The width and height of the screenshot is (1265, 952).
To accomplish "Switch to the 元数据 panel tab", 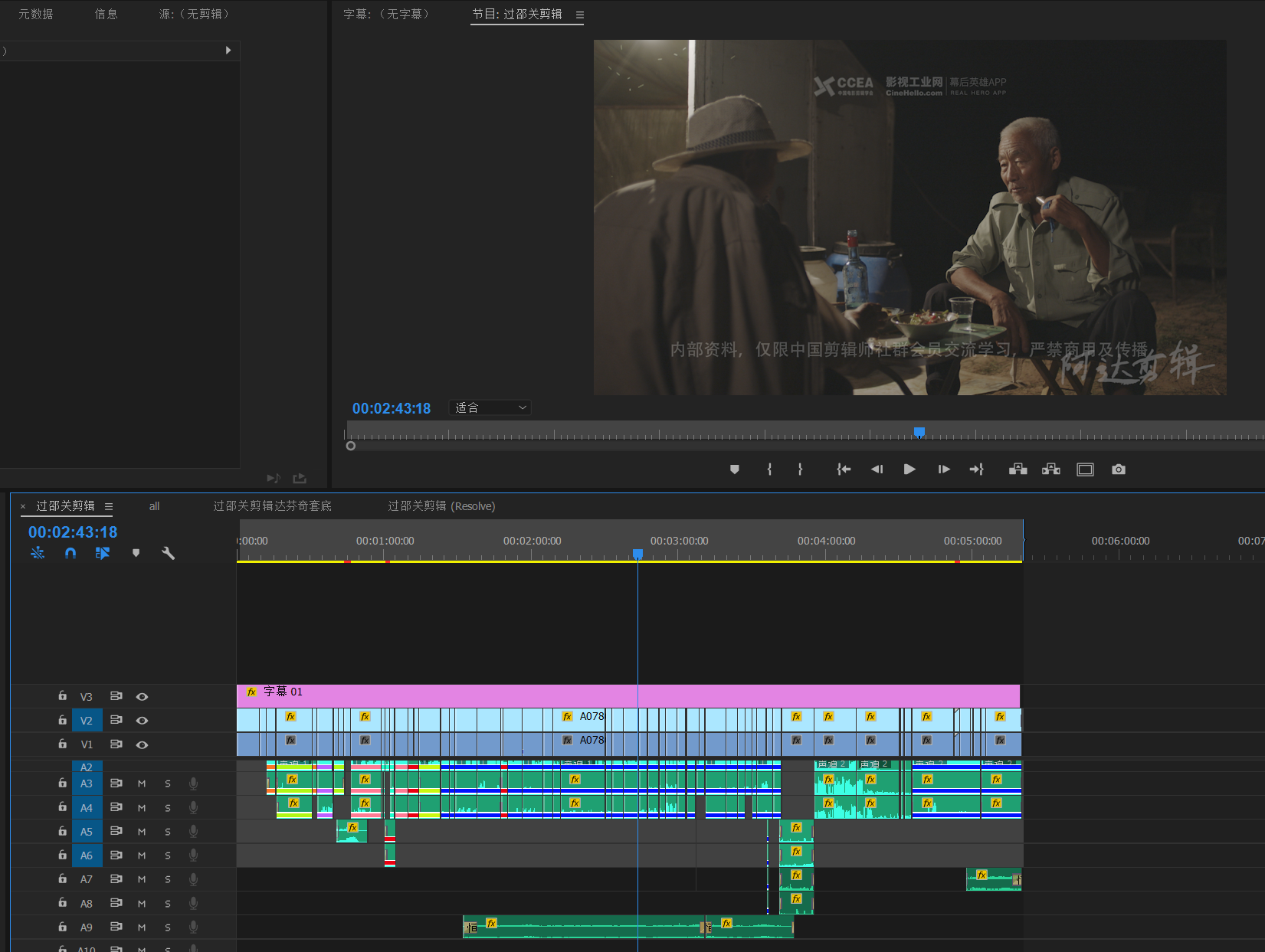I will [x=35, y=15].
